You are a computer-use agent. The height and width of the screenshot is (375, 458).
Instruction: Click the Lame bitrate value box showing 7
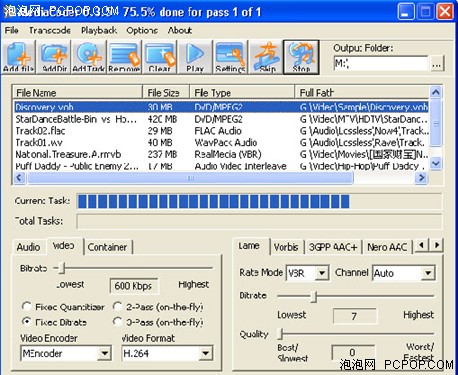tap(355, 316)
